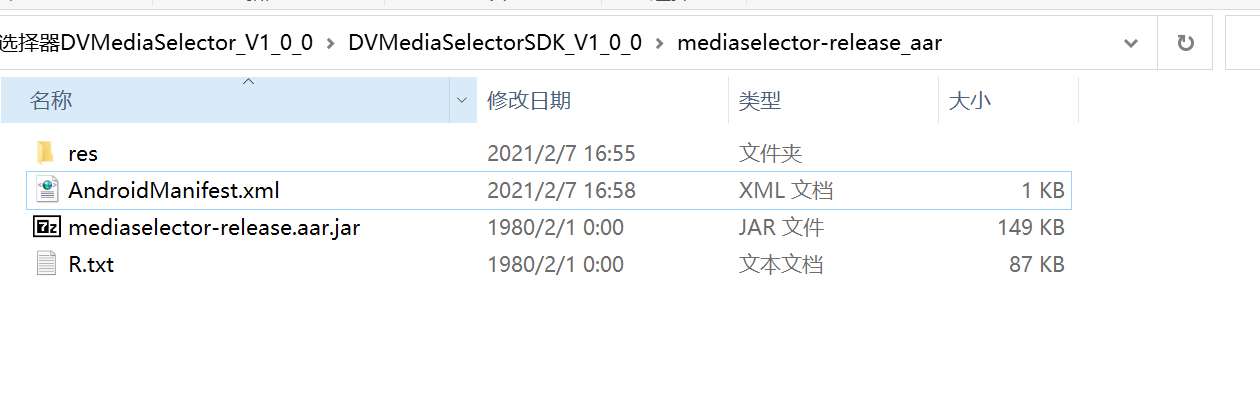Select the res folder icon
The width and height of the screenshot is (1260, 397).
45,153
